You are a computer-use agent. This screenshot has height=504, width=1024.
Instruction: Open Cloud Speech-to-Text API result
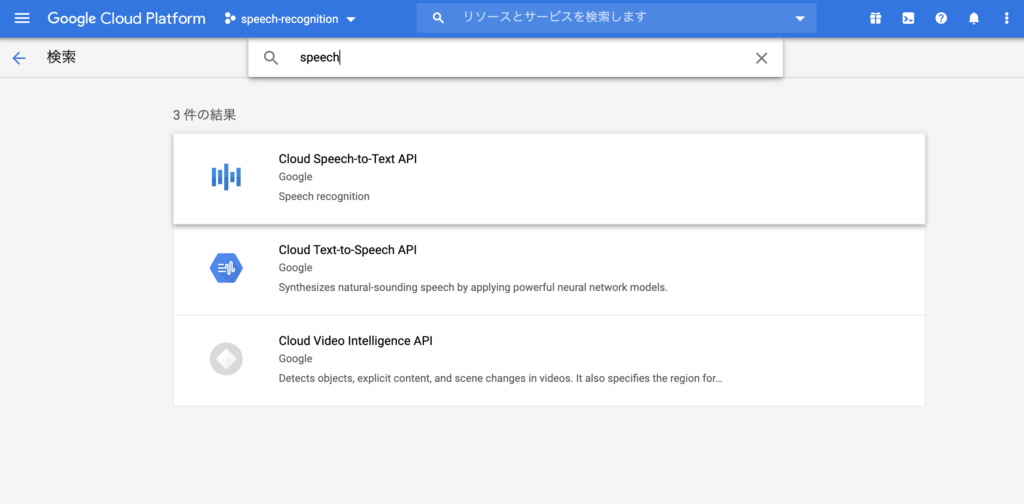(549, 179)
